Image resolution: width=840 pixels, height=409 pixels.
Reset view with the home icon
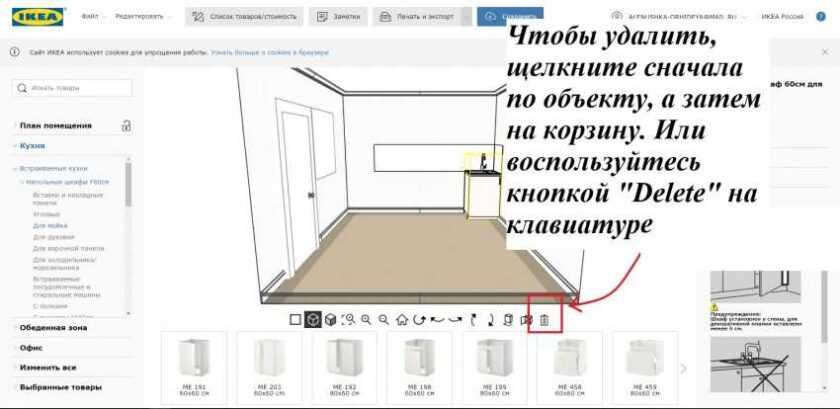402,320
